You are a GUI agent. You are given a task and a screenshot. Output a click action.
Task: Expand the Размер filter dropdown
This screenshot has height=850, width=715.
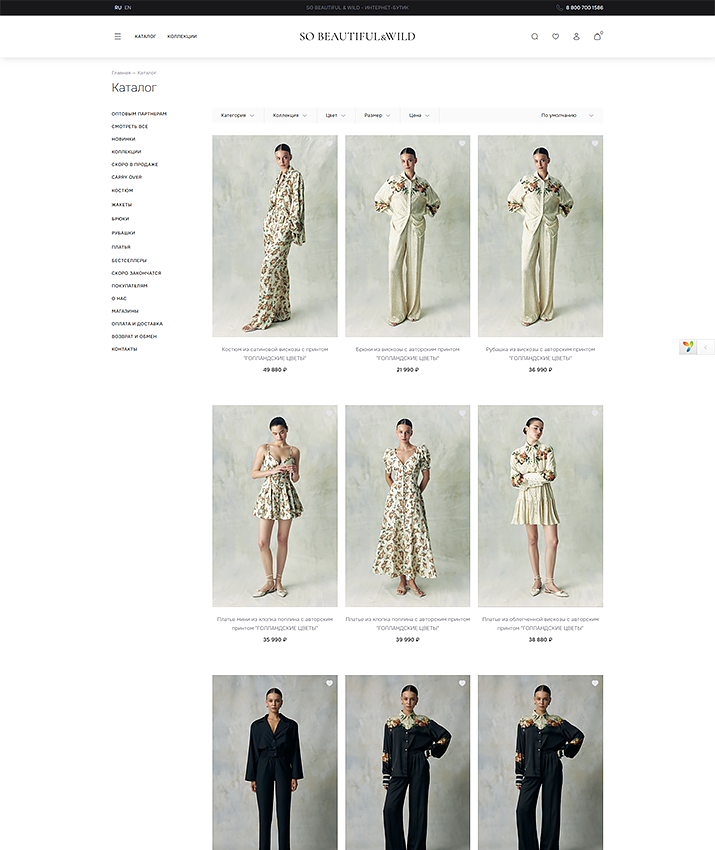pos(377,115)
